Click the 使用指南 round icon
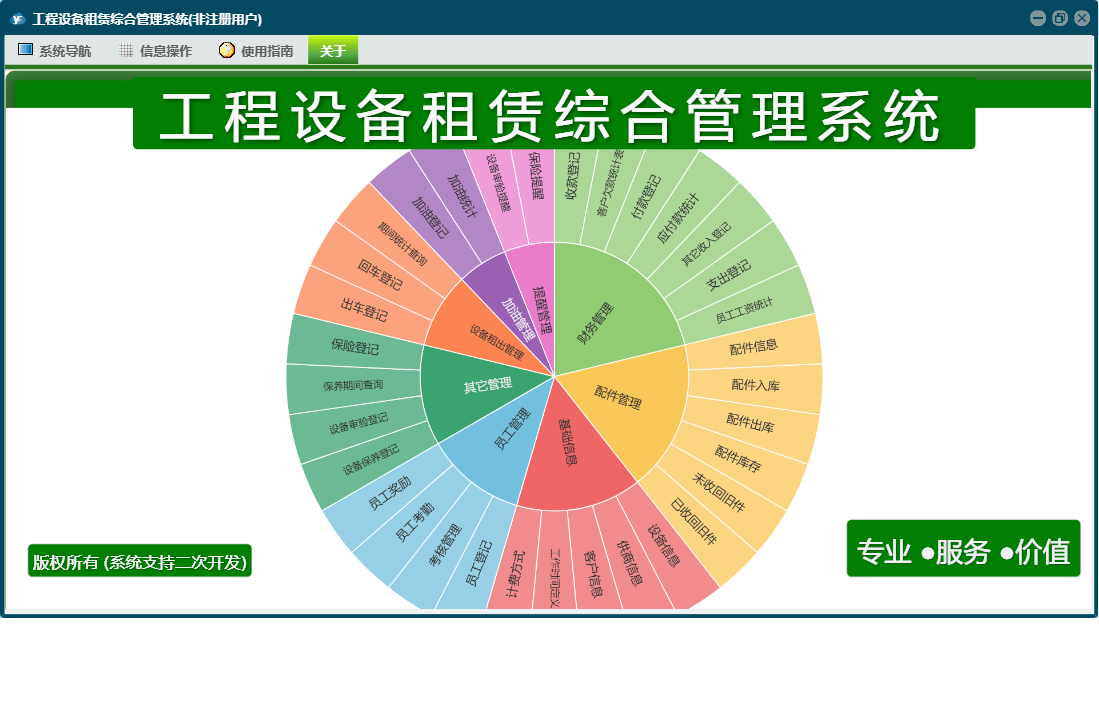This screenshot has width=1099, height=723. (x=226, y=50)
